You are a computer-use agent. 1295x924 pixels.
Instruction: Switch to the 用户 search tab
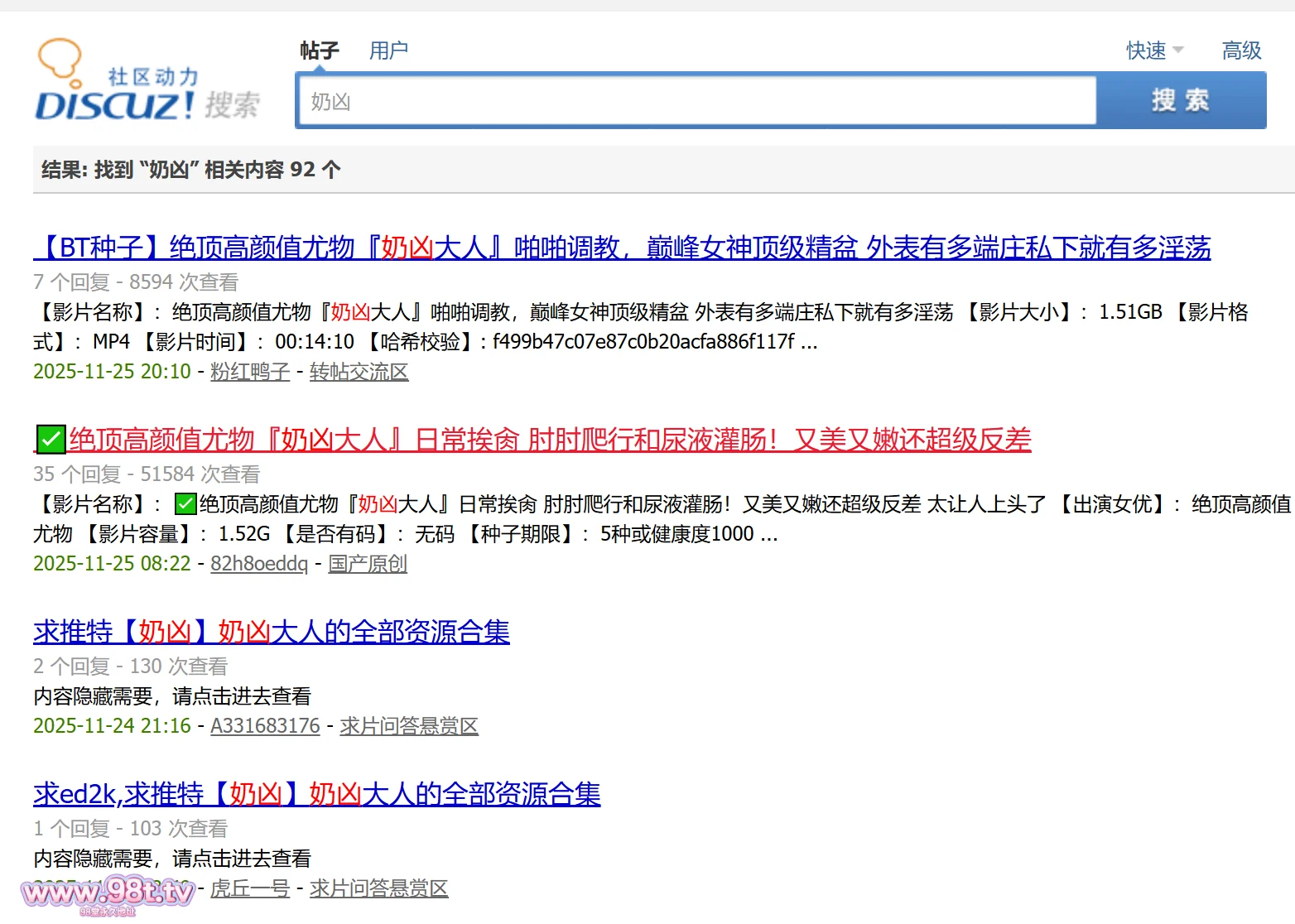pyautogui.click(x=388, y=51)
